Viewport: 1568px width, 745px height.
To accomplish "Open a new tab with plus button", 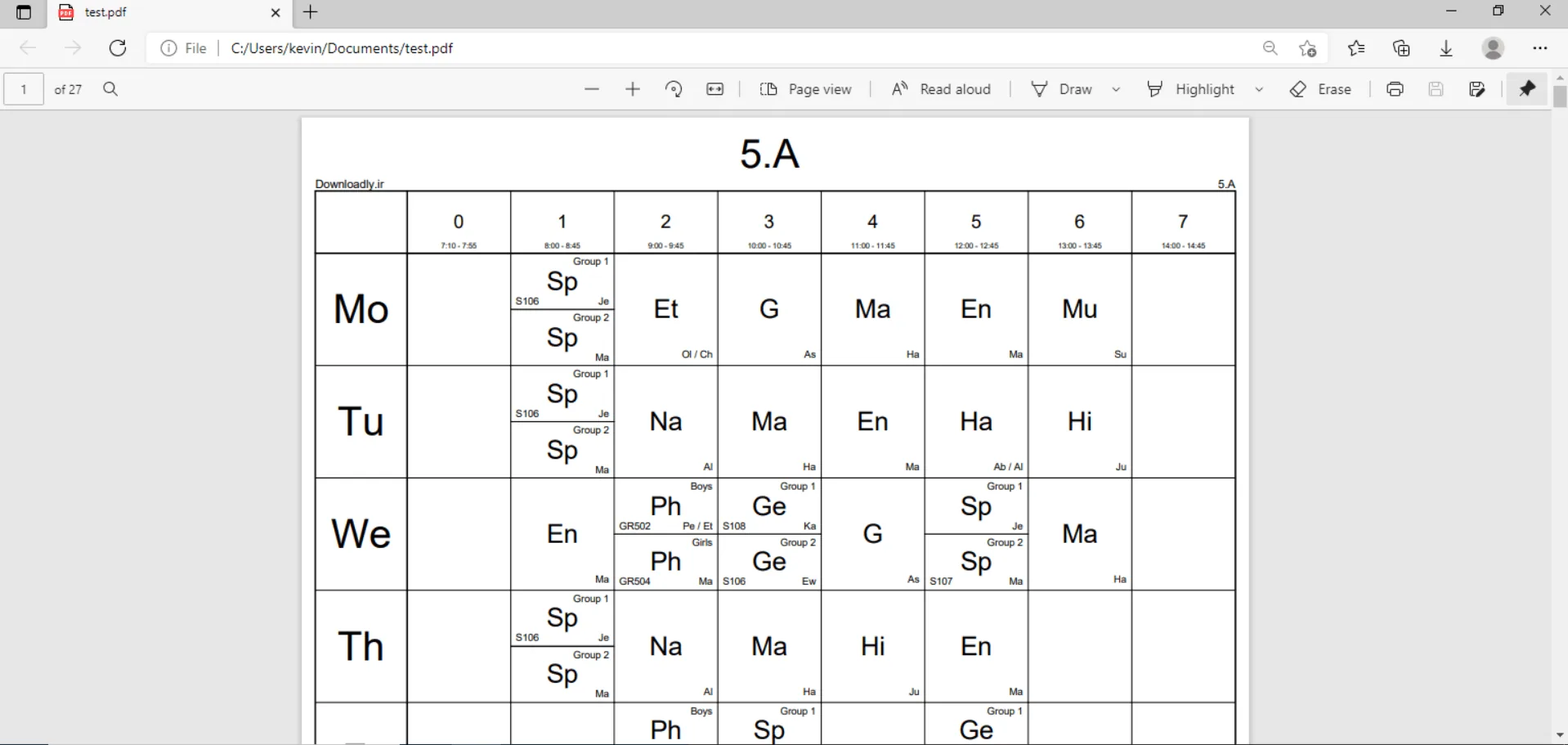I will pos(311,12).
